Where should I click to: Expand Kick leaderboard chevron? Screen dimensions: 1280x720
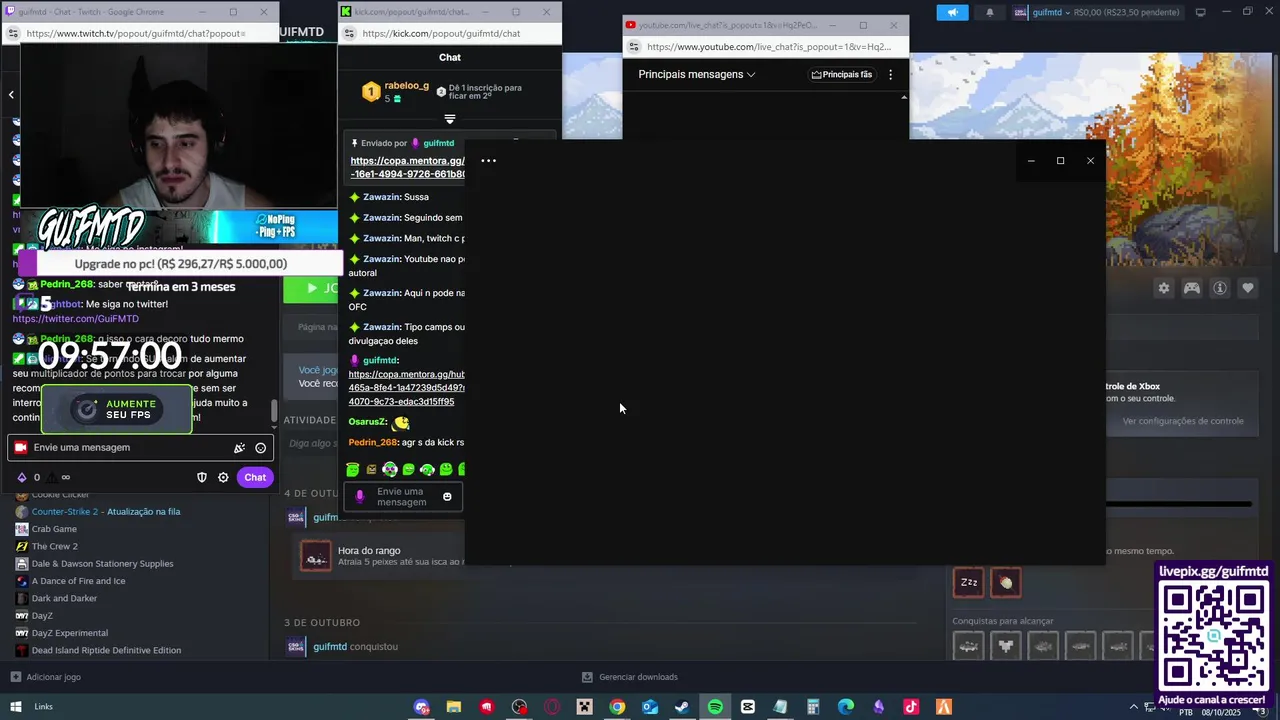pyautogui.click(x=449, y=119)
